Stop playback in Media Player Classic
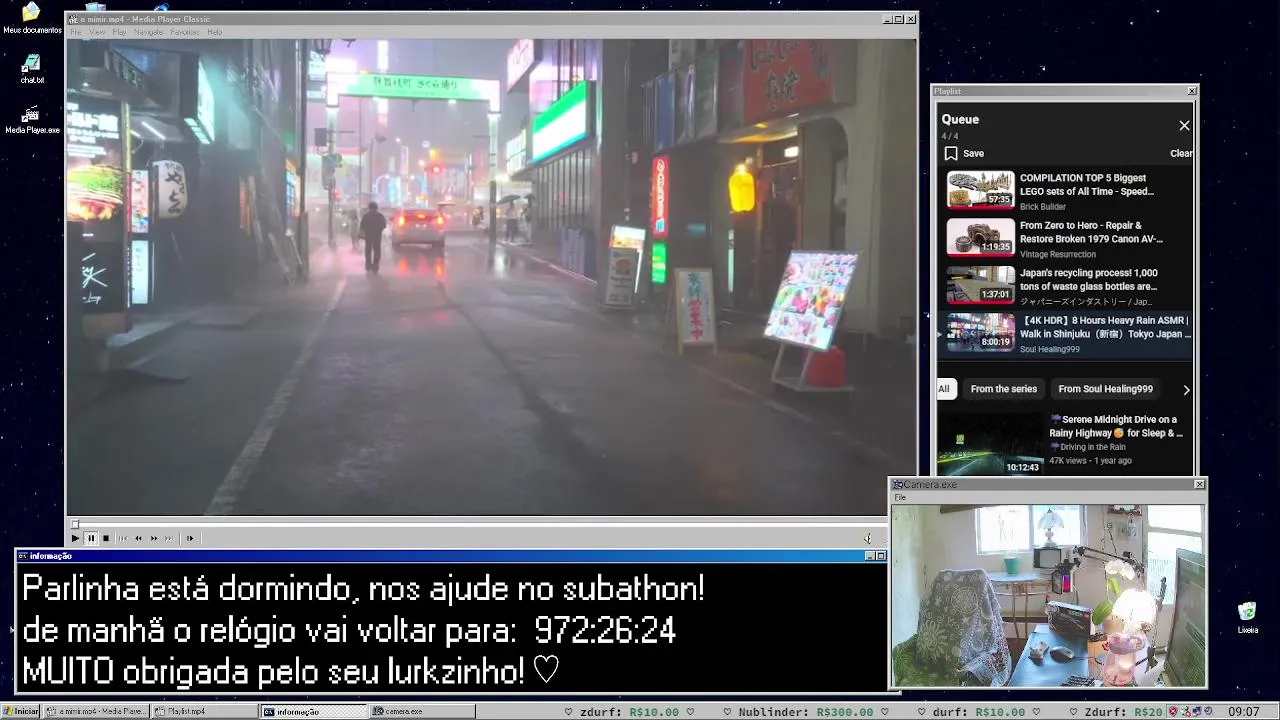 coord(106,538)
